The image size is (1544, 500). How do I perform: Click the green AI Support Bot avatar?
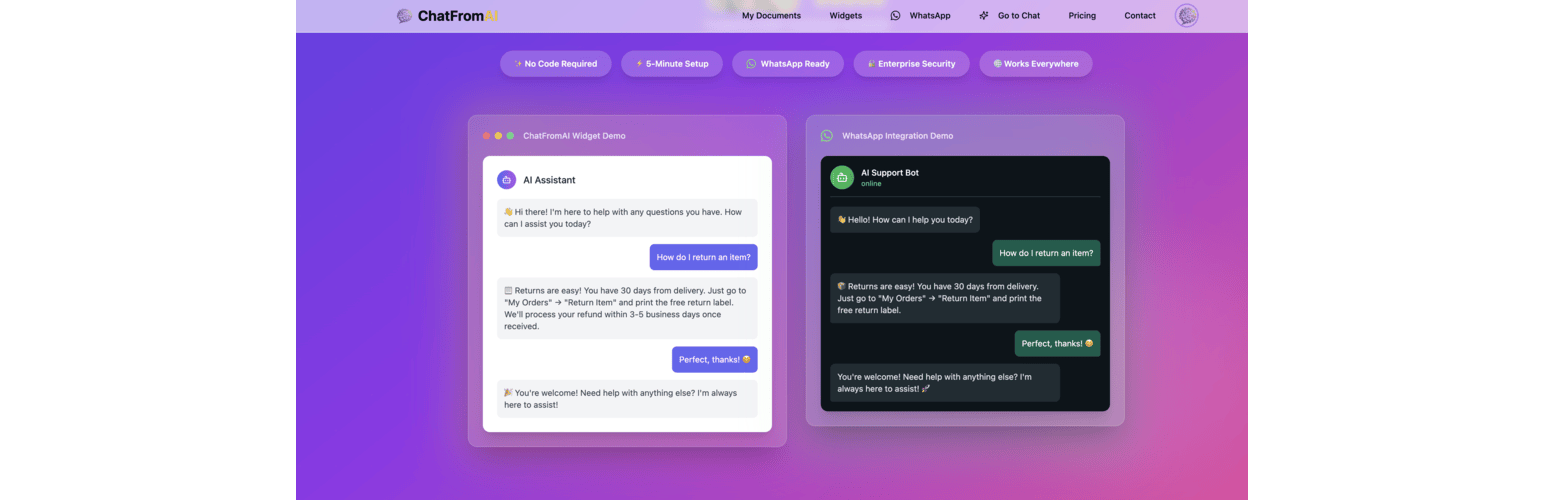pyautogui.click(x=842, y=177)
